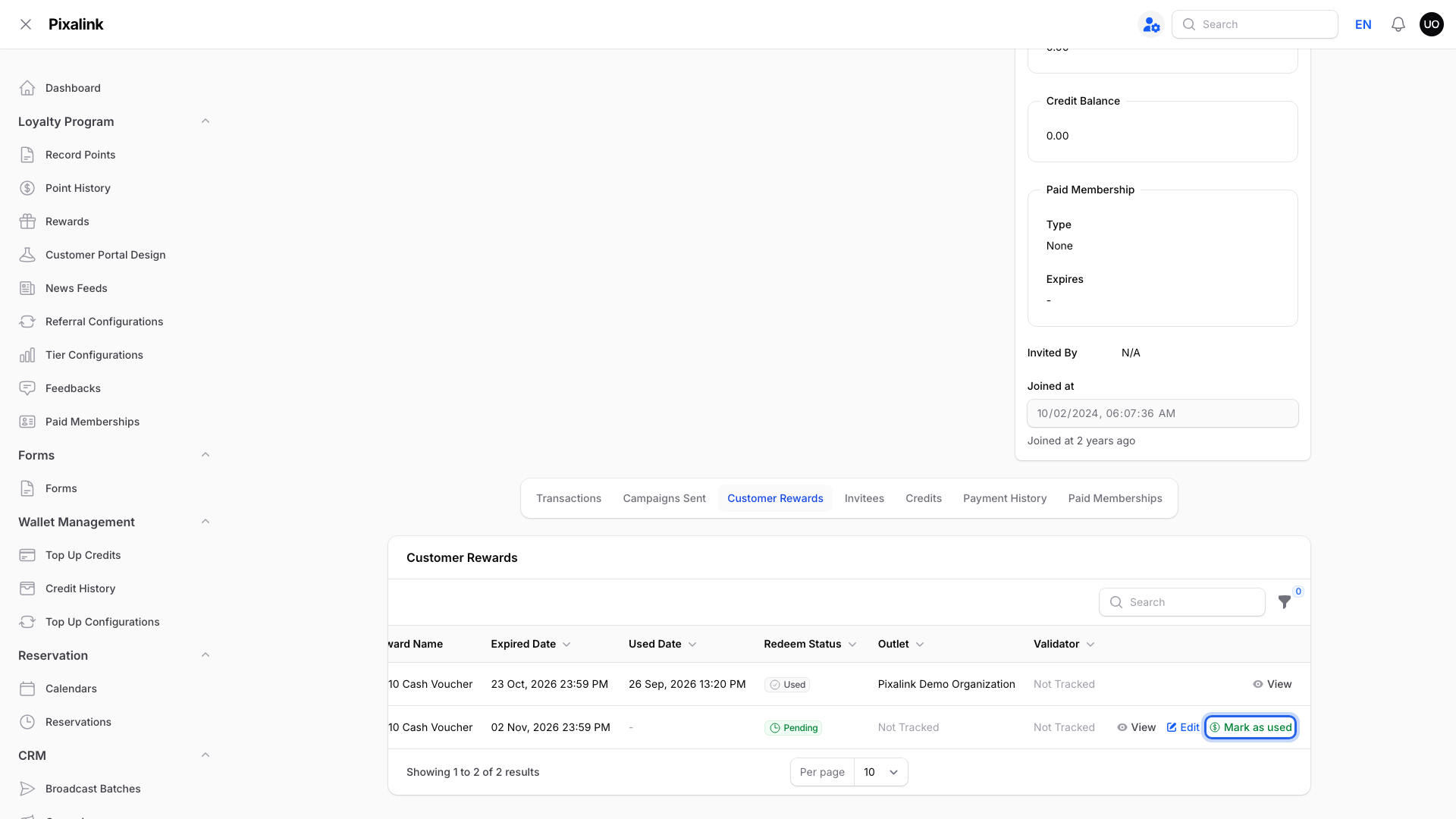The width and height of the screenshot is (1456, 819).
Task: Close the sidebar with the X icon
Action: 26,24
